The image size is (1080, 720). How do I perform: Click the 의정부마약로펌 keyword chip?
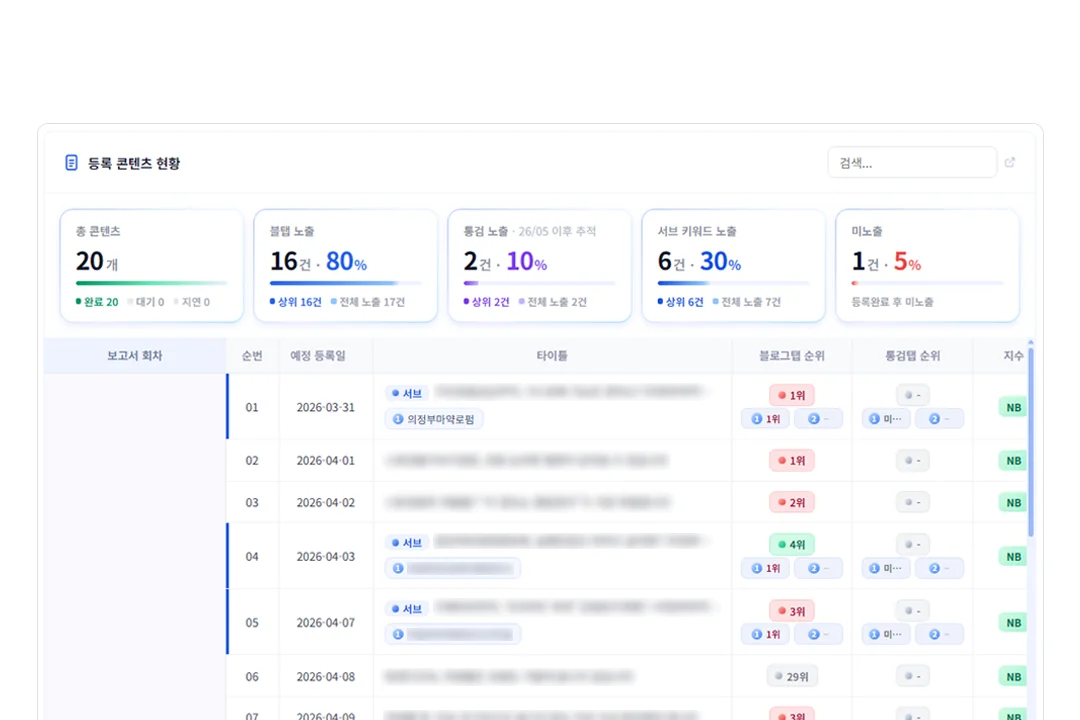(434, 419)
